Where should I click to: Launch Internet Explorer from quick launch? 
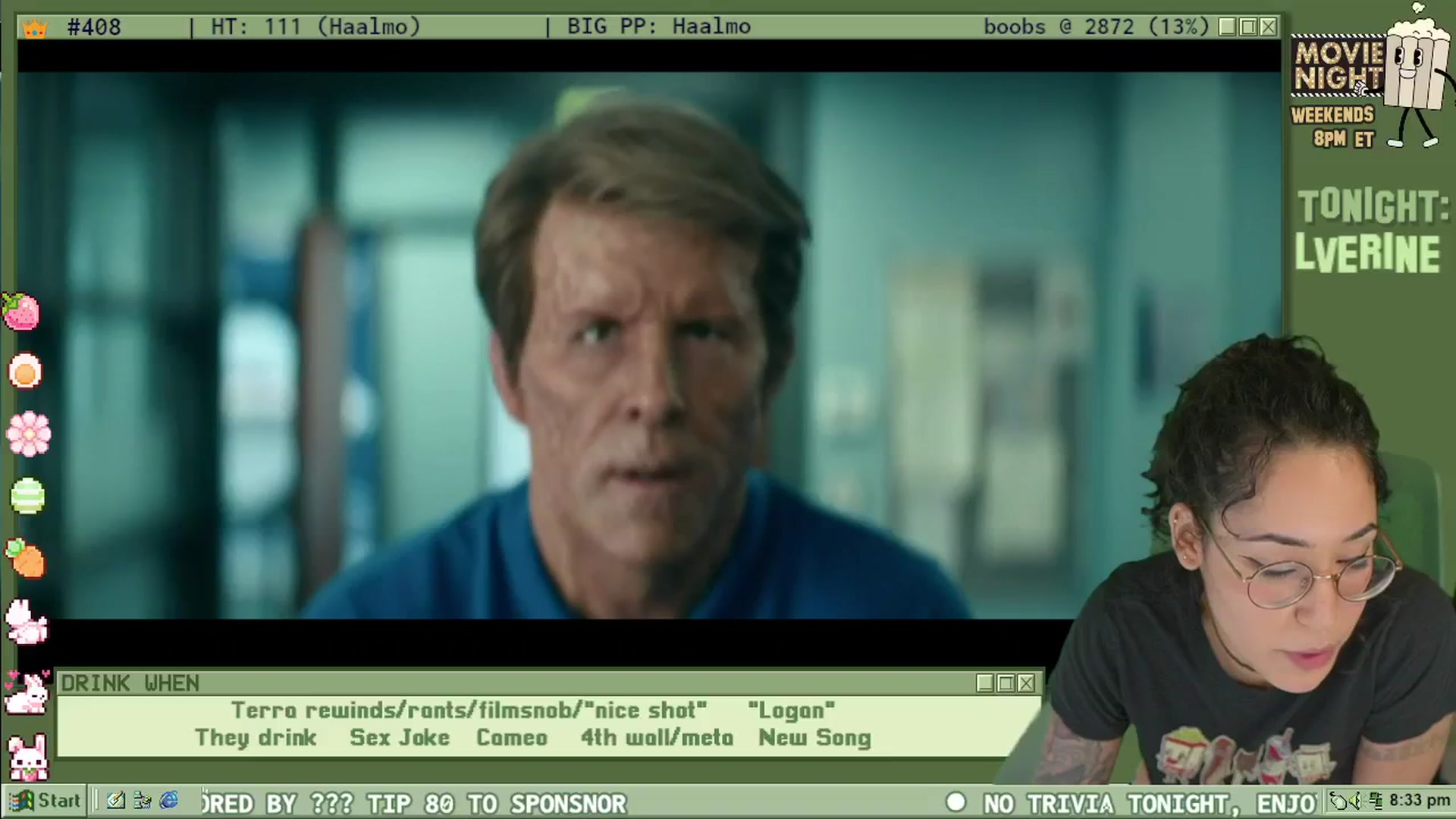168,800
